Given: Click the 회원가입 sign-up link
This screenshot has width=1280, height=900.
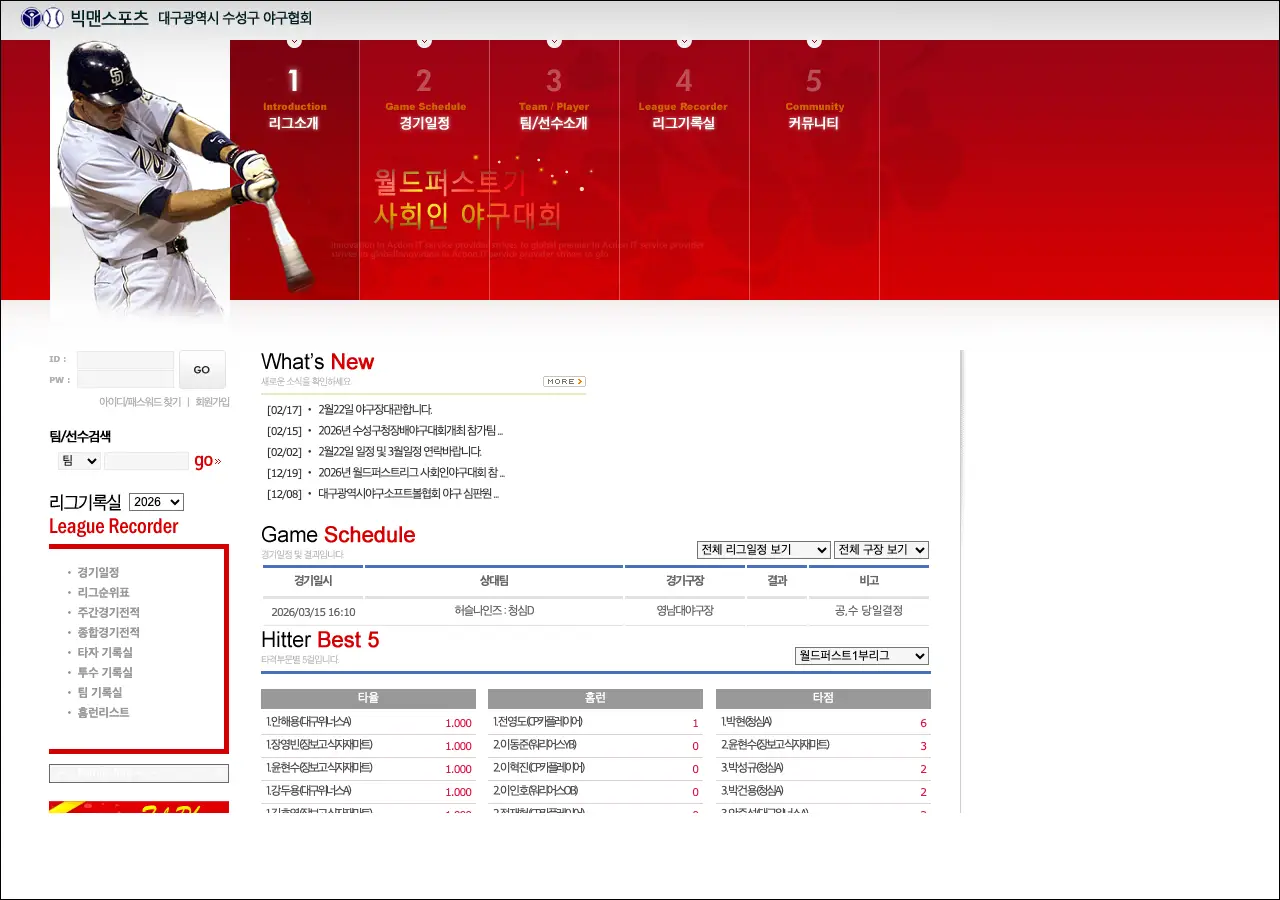Looking at the screenshot, I should [212, 402].
